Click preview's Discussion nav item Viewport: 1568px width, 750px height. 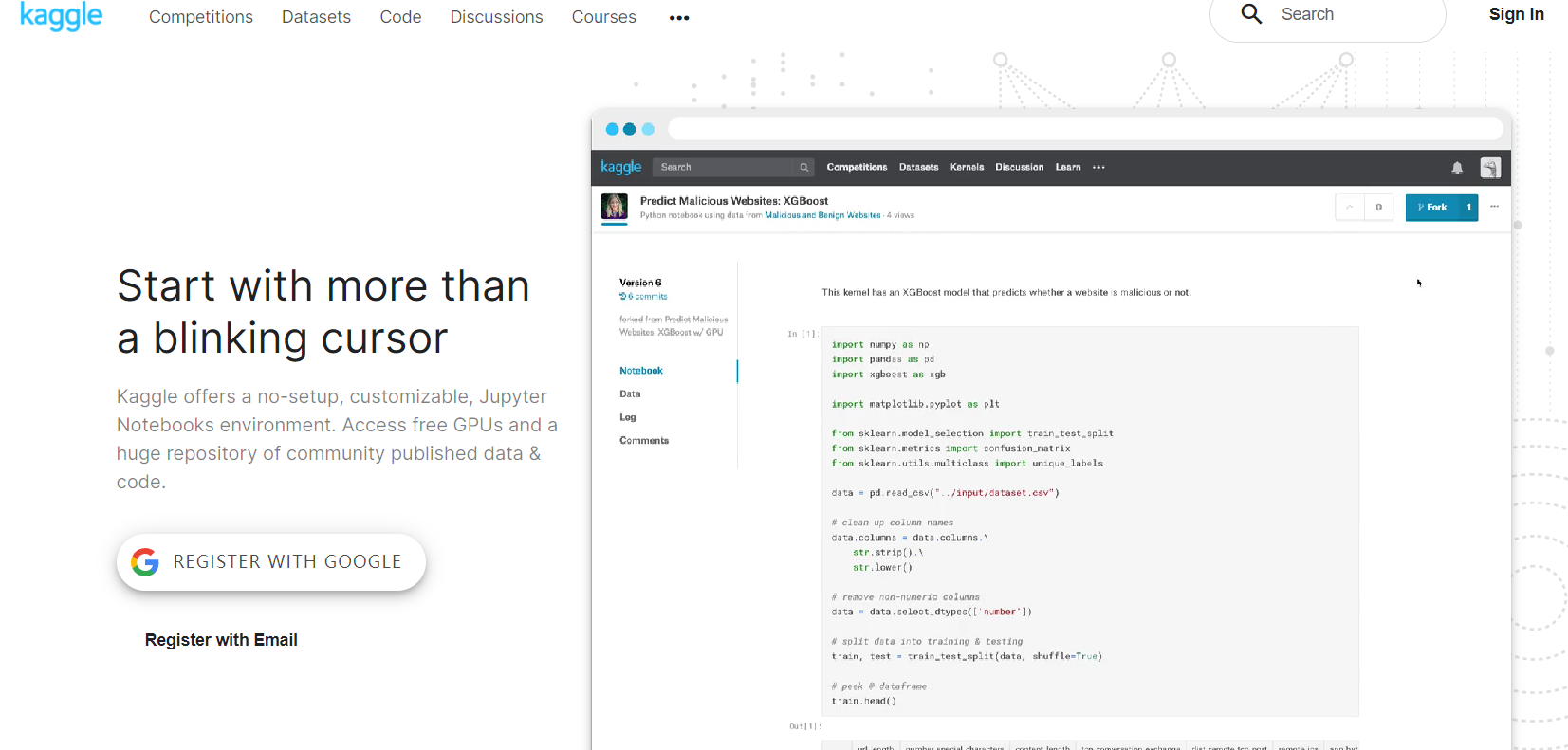pos(1019,167)
